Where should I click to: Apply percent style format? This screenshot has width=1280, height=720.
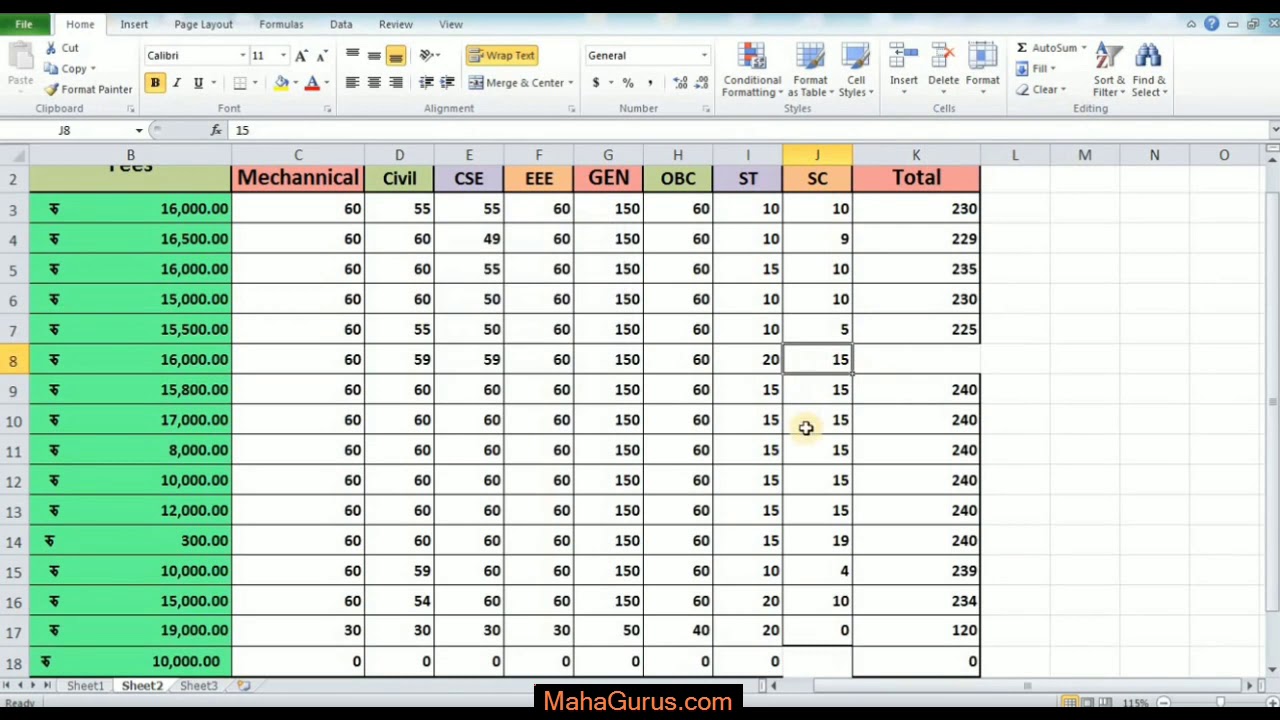click(628, 83)
